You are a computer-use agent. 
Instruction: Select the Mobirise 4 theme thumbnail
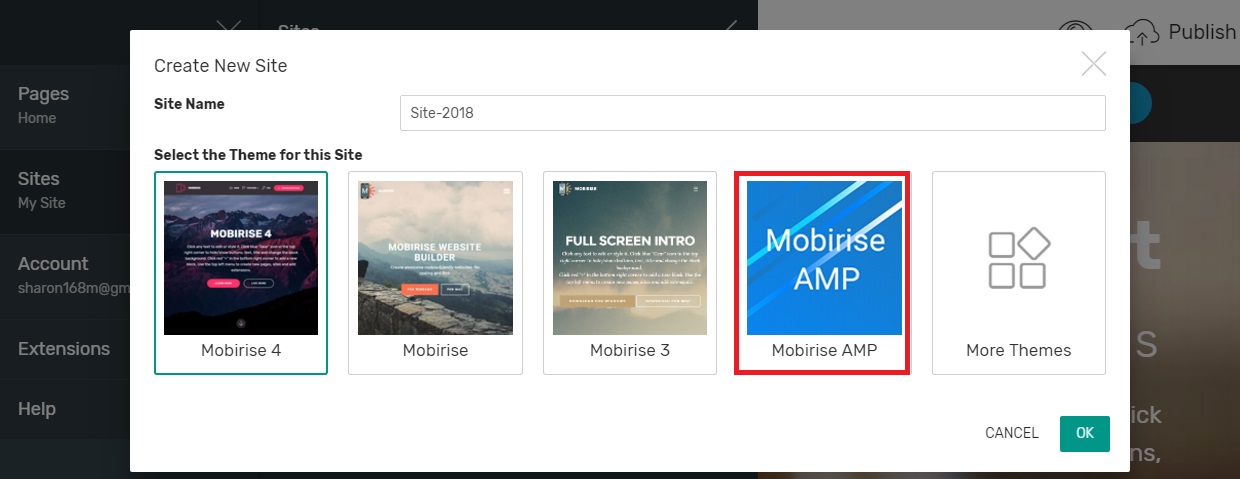click(241, 258)
